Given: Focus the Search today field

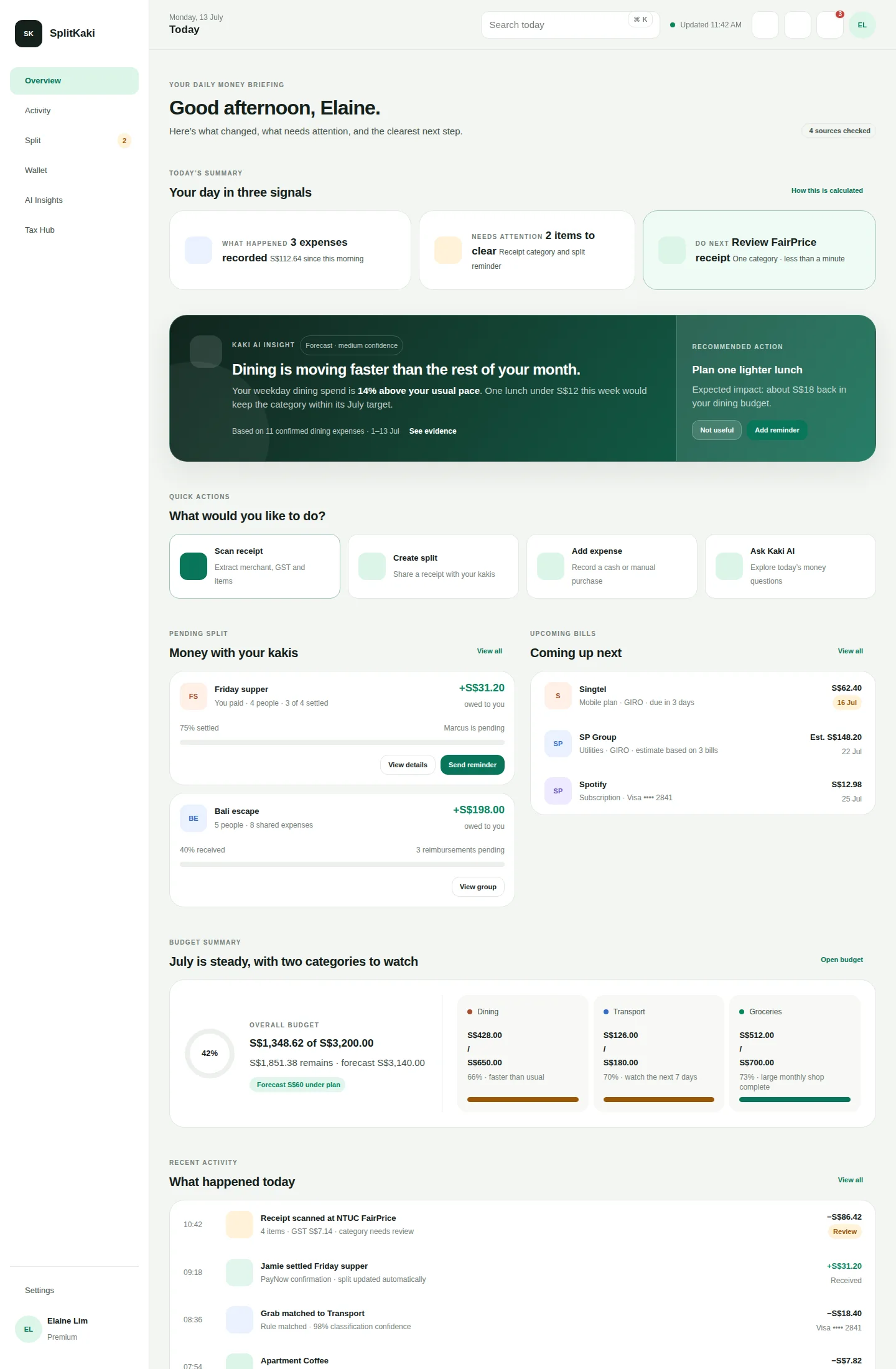Looking at the screenshot, I should (x=571, y=25).
